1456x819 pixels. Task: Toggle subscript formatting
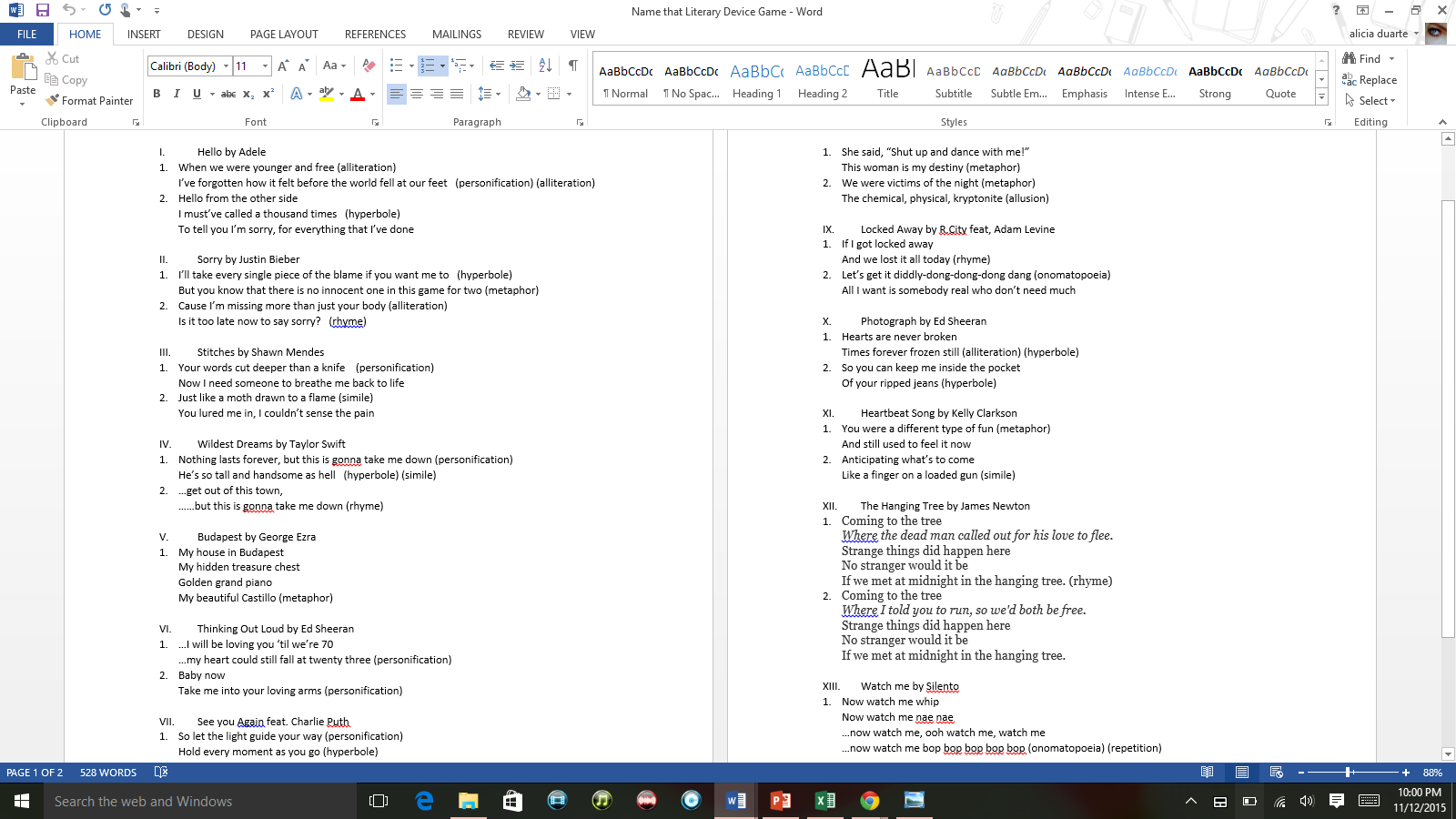248,94
